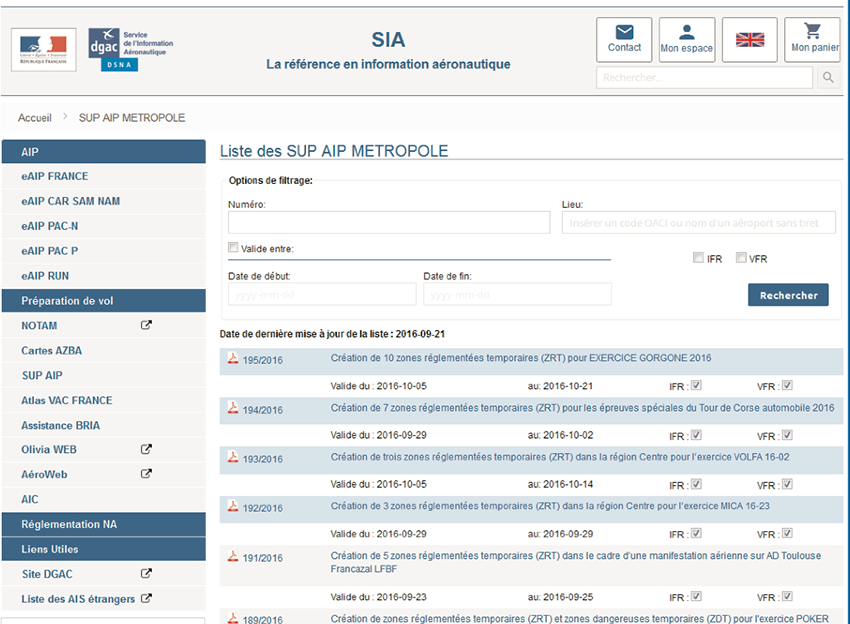This screenshot has width=850, height=624.
Task: Open AD Toulouse Francazal LFBF supplement link
Action: coord(576,562)
